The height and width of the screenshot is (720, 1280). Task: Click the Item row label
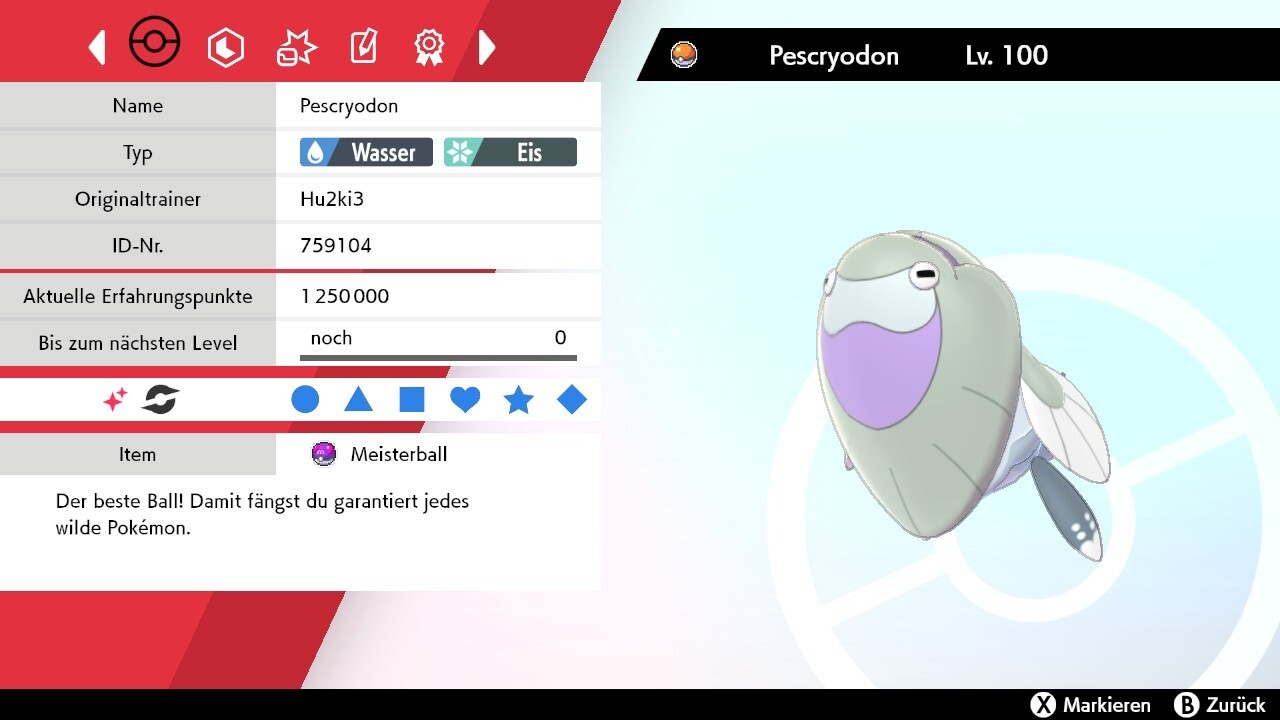[x=138, y=455]
